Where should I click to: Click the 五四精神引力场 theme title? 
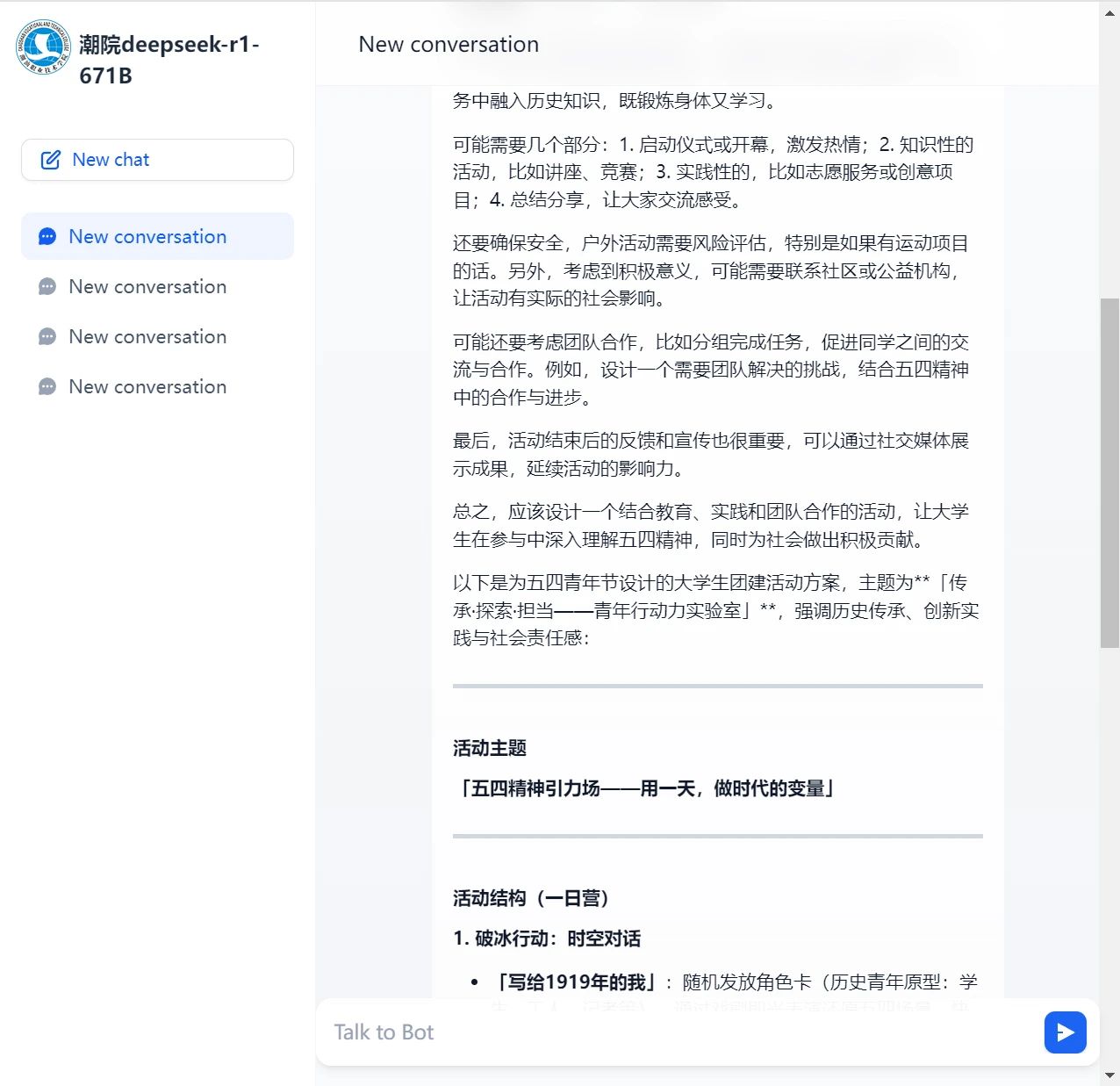[x=644, y=788]
